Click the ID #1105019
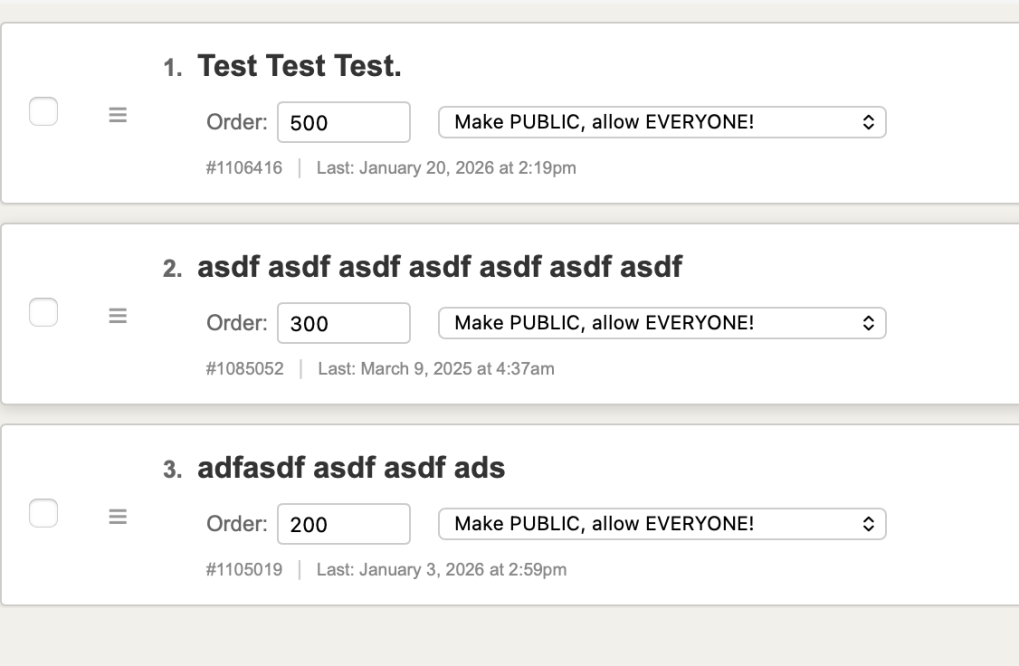This screenshot has width=1019, height=666. click(x=244, y=570)
